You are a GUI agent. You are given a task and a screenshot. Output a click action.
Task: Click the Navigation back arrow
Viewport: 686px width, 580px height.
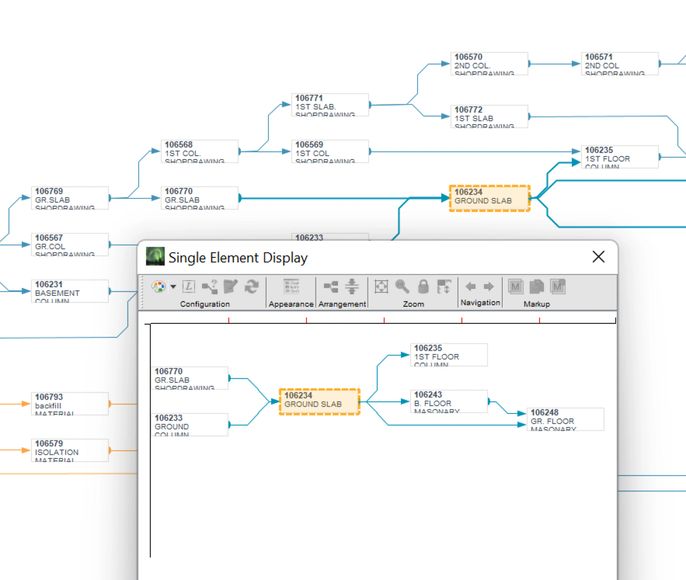470,286
